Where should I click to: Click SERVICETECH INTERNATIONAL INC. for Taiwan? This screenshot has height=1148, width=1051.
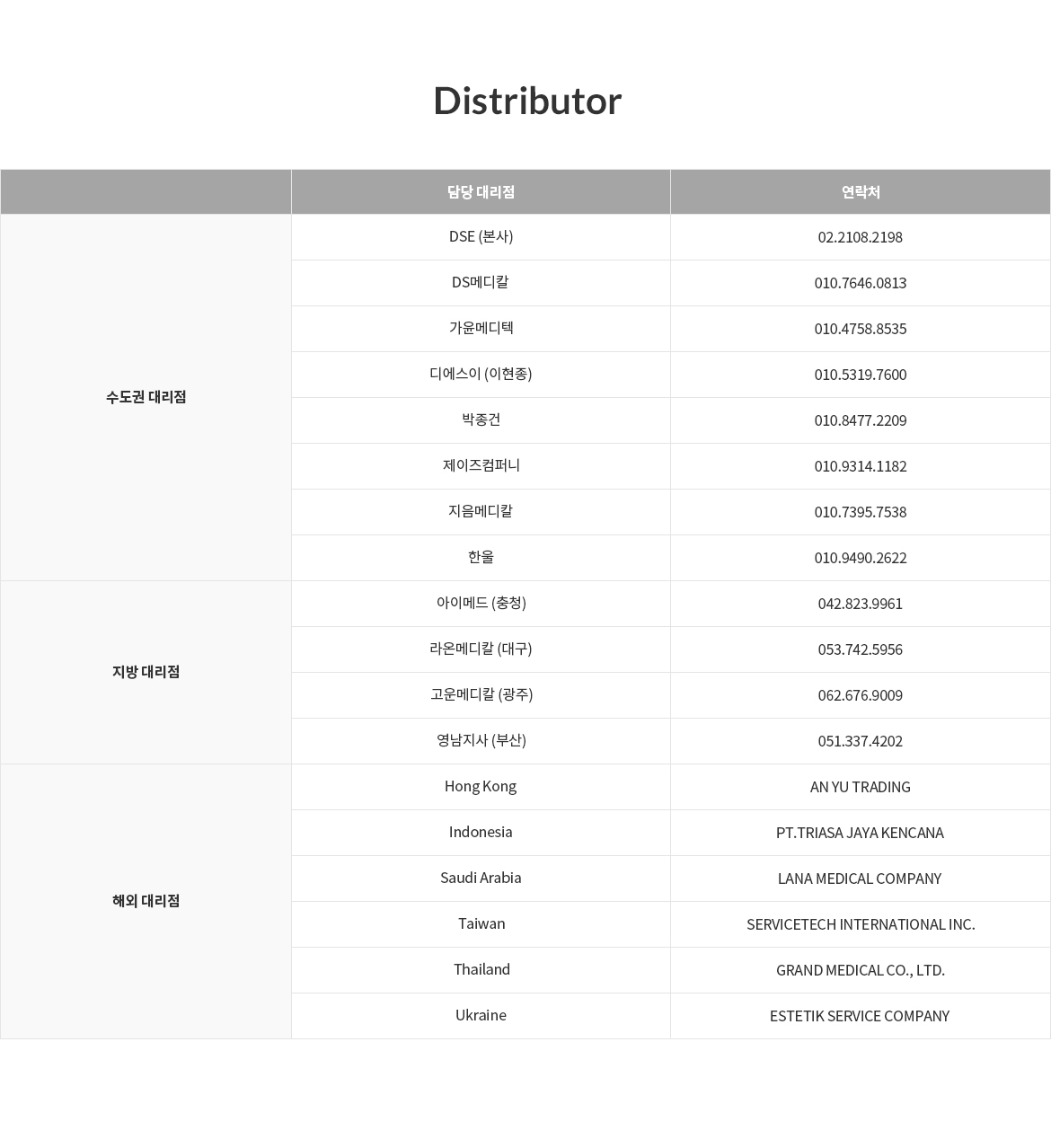(861, 924)
